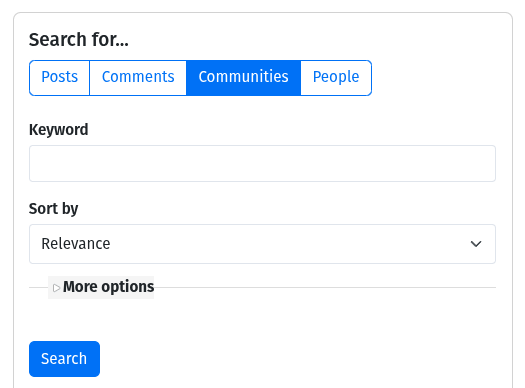
Task: Click the chevron arrow in Sort by dropdown
Action: [x=476, y=244]
